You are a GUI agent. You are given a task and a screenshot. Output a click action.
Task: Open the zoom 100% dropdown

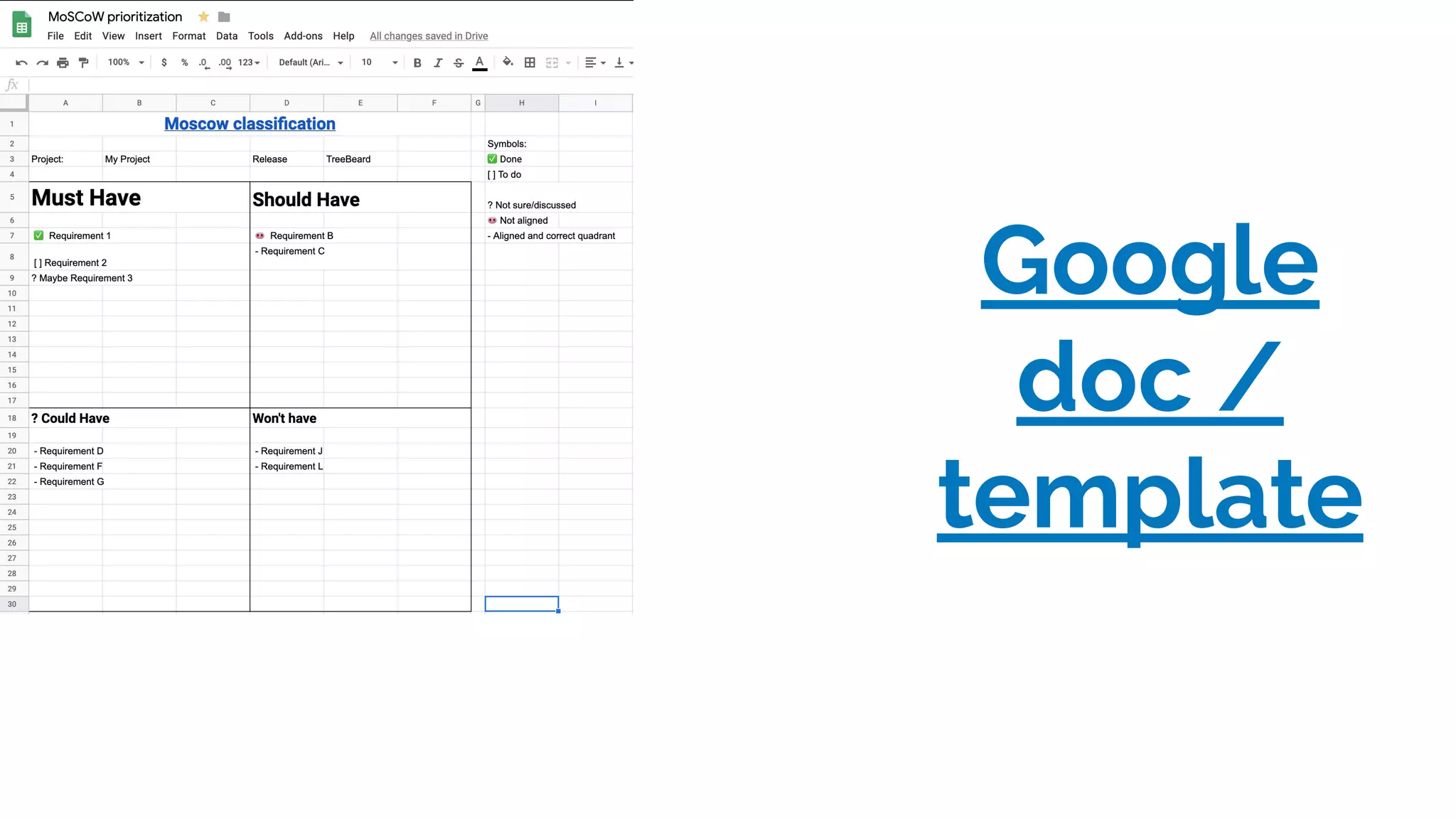tap(125, 63)
